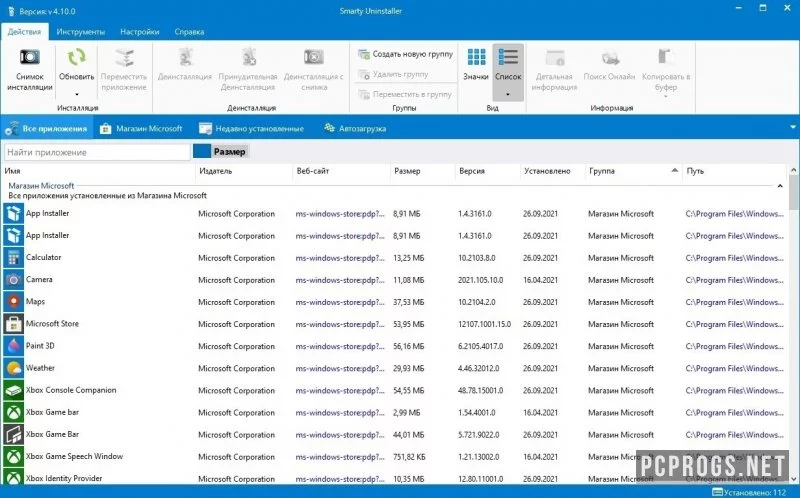Click the Paint 3D app icon
Screen dimensions: 800x498
tap(13, 346)
